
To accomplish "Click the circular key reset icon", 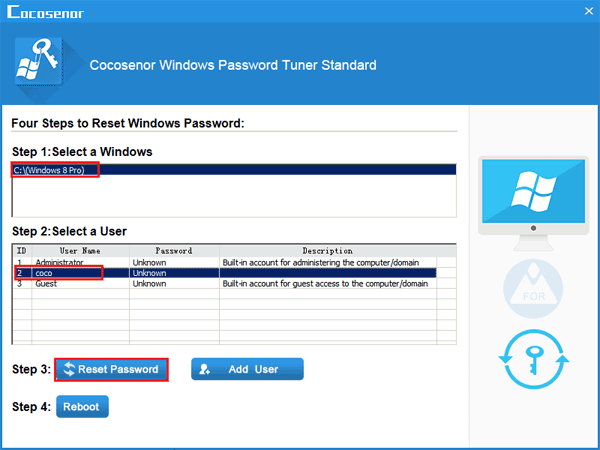I will click(x=534, y=359).
